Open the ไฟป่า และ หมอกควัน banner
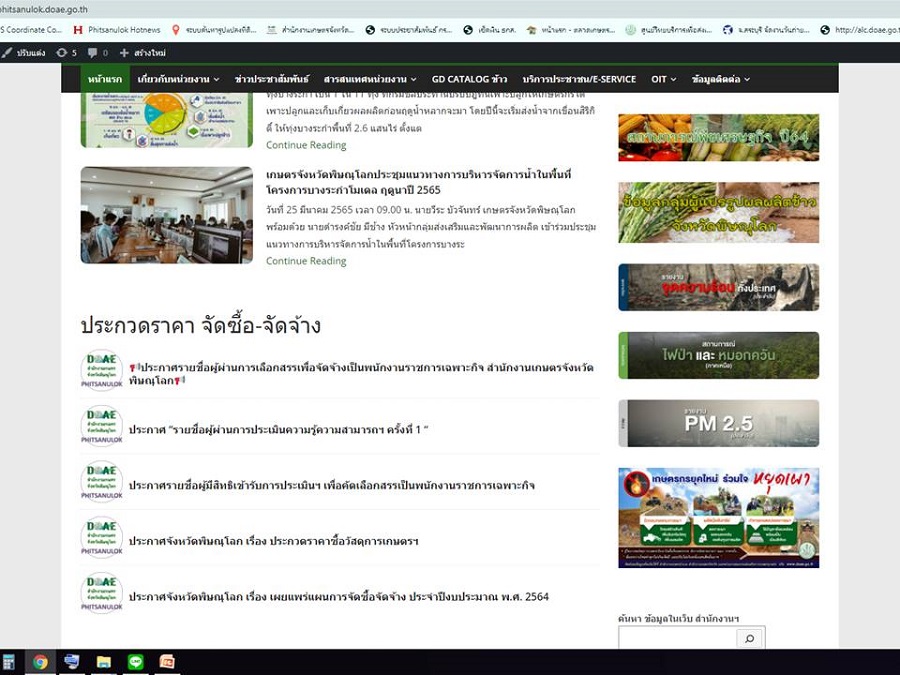 (x=719, y=355)
